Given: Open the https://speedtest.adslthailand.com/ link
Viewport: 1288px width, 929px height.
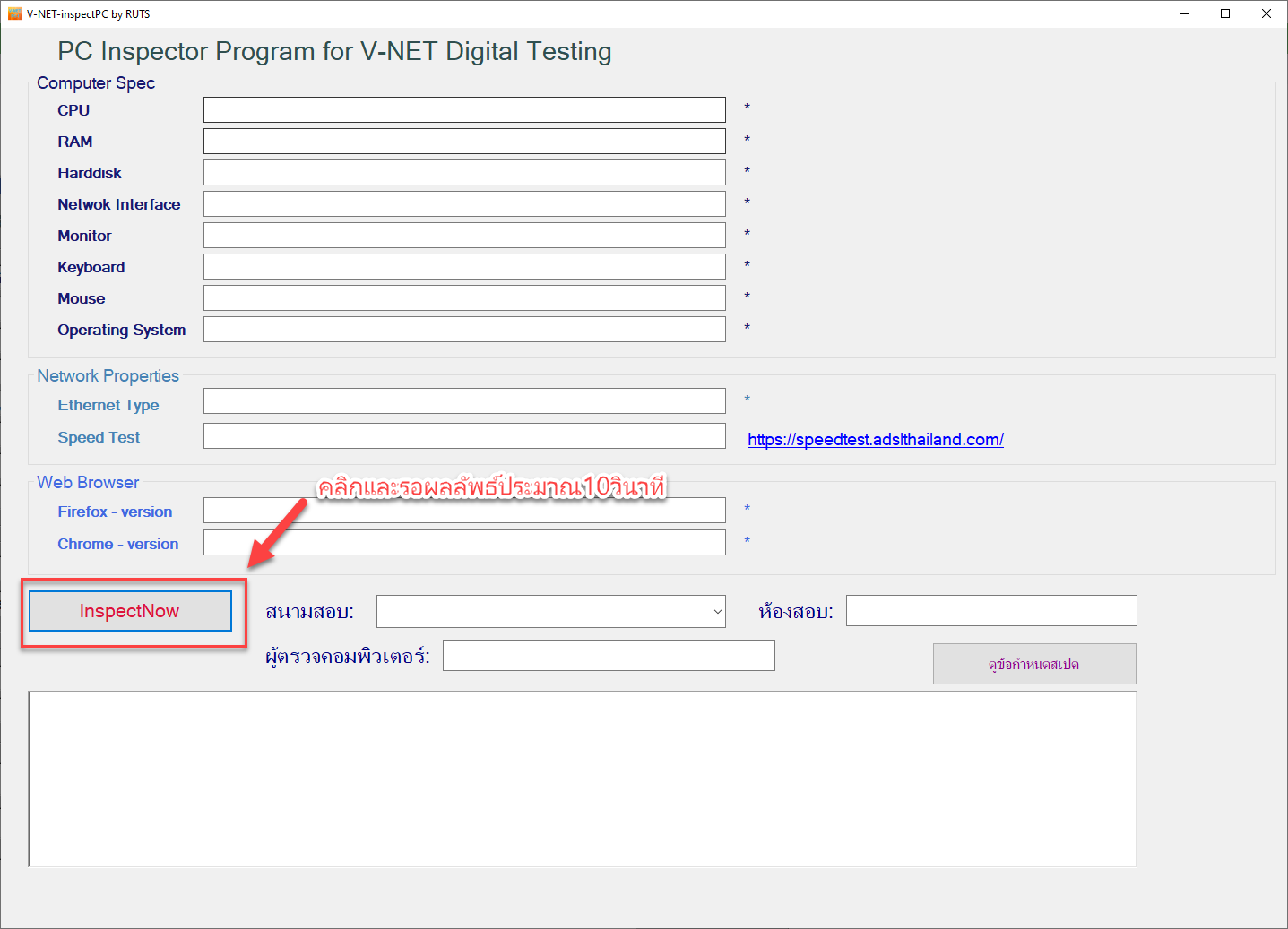Looking at the screenshot, I should tap(875, 439).
